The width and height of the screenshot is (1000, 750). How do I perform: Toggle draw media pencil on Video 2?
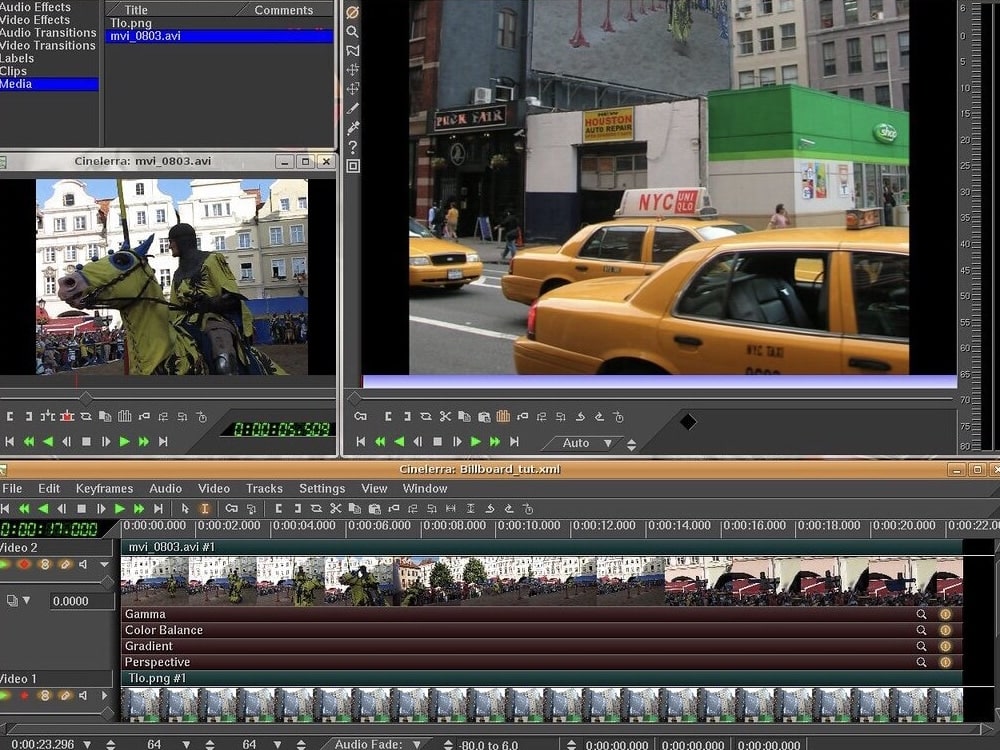tap(64, 564)
